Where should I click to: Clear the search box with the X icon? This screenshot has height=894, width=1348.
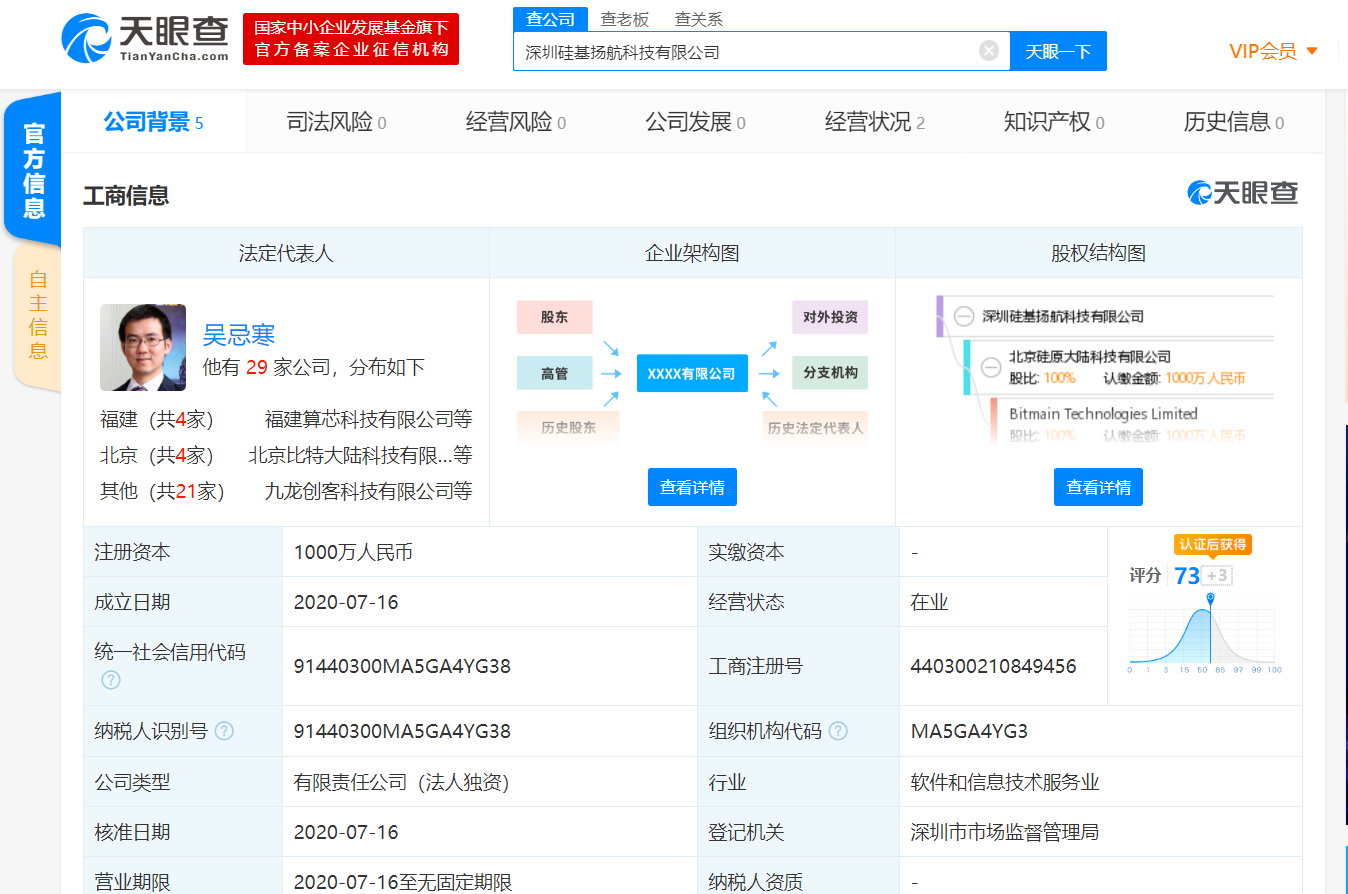click(988, 50)
